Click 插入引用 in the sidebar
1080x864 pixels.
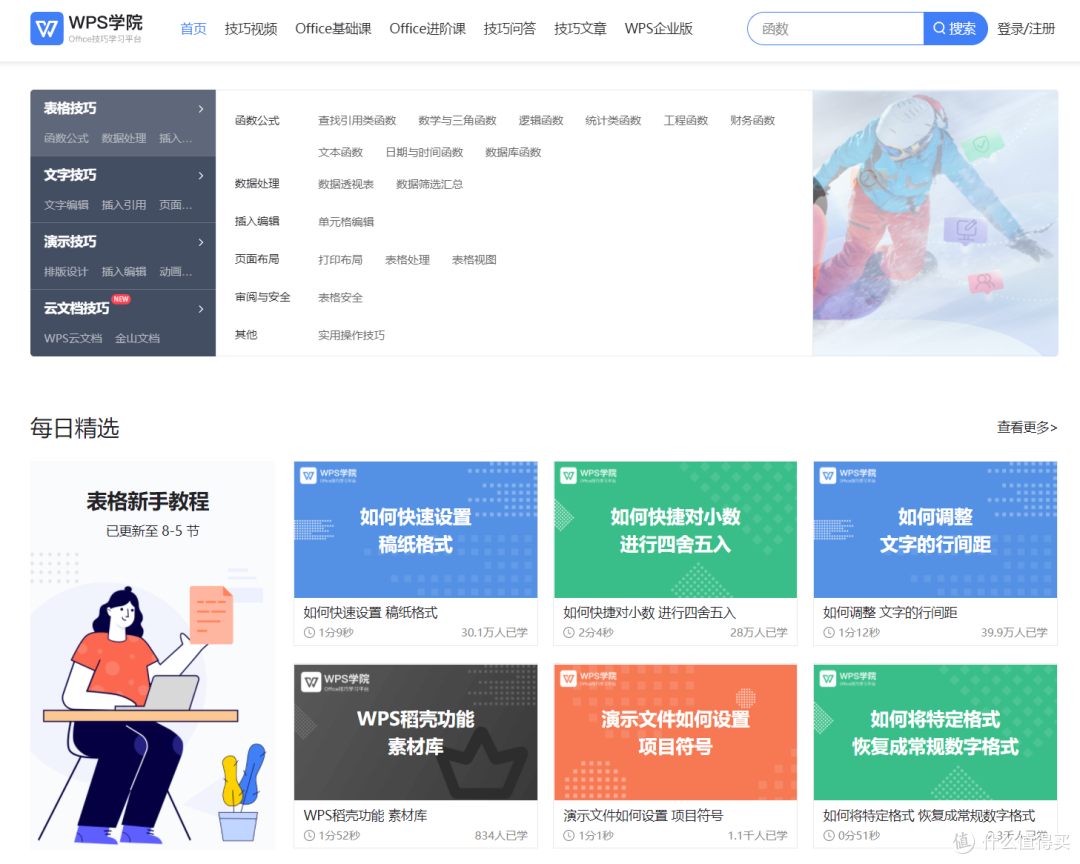(x=124, y=205)
